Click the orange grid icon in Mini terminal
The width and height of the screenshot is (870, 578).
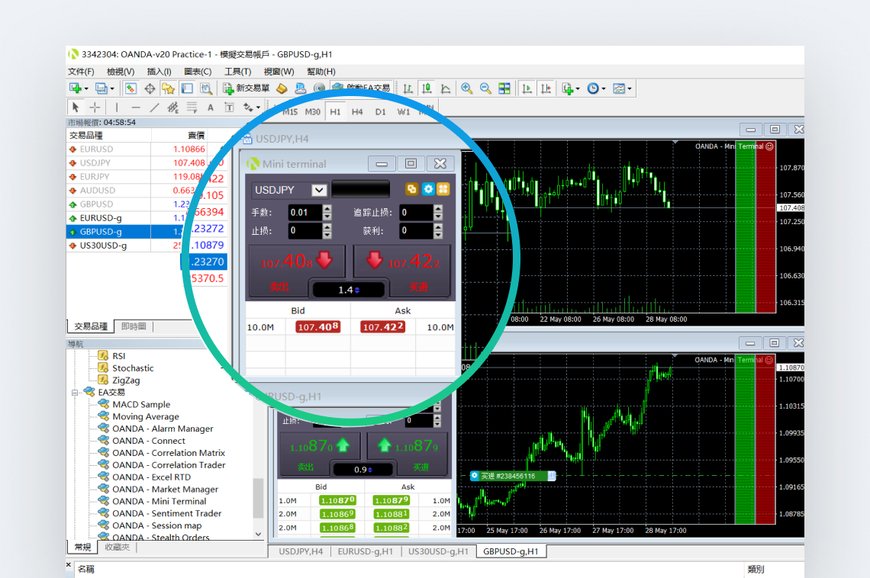click(443, 189)
